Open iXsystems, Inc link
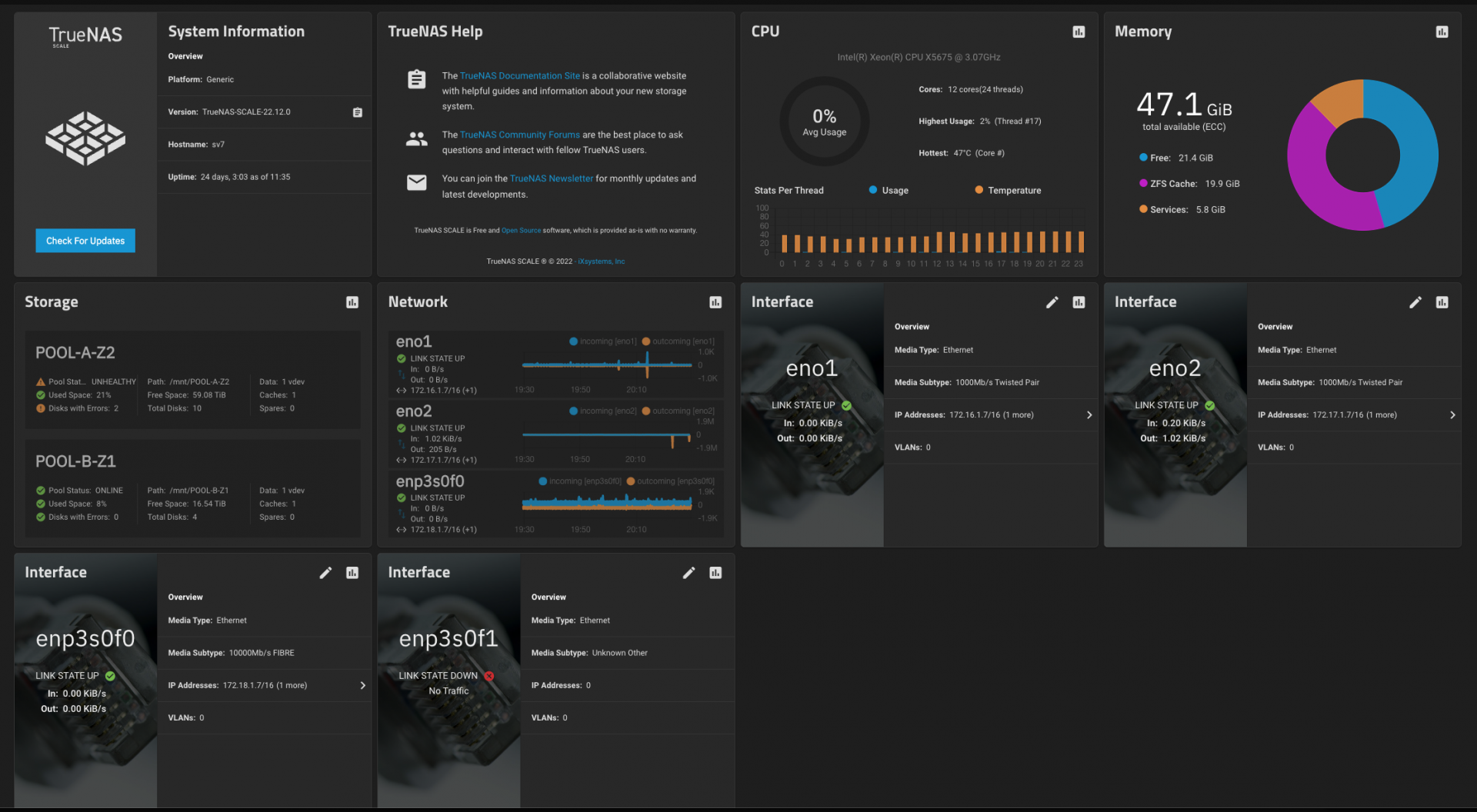Image resolution: width=1477 pixels, height=812 pixels. [x=601, y=261]
